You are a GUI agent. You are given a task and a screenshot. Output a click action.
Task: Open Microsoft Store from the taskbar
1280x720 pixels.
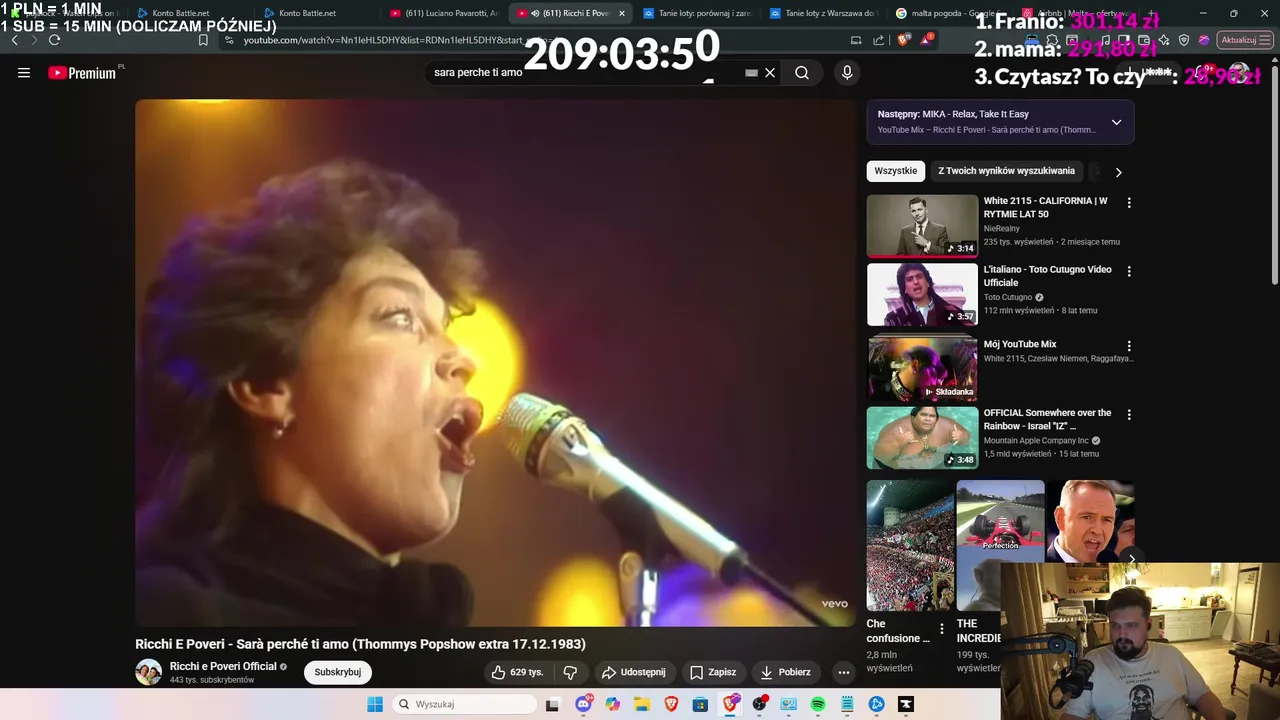click(700, 704)
